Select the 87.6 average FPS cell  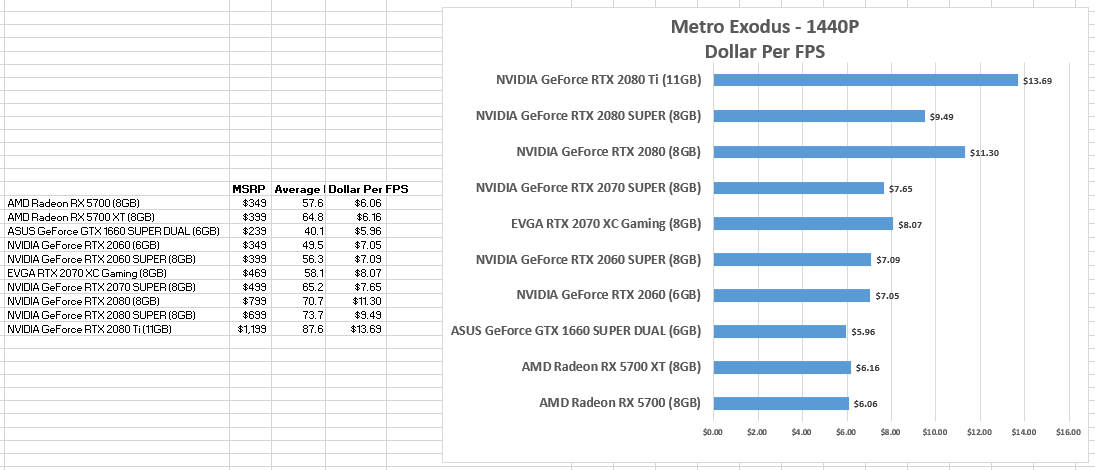[x=299, y=329]
